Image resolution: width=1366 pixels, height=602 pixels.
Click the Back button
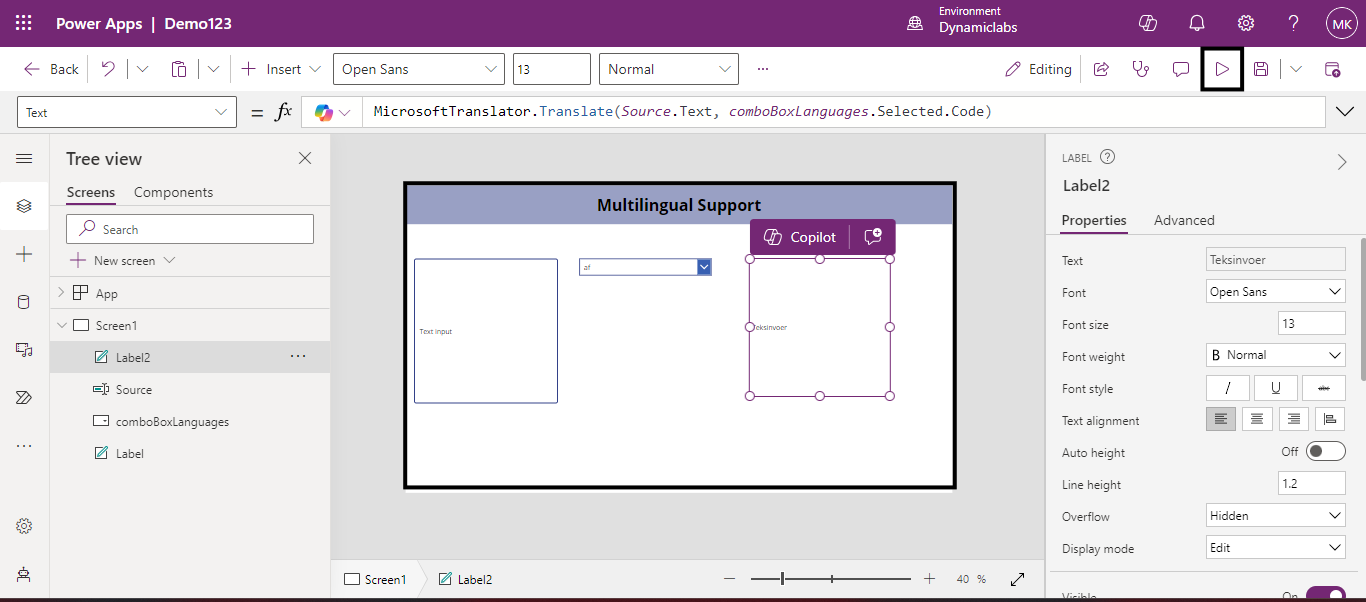click(x=52, y=69)
